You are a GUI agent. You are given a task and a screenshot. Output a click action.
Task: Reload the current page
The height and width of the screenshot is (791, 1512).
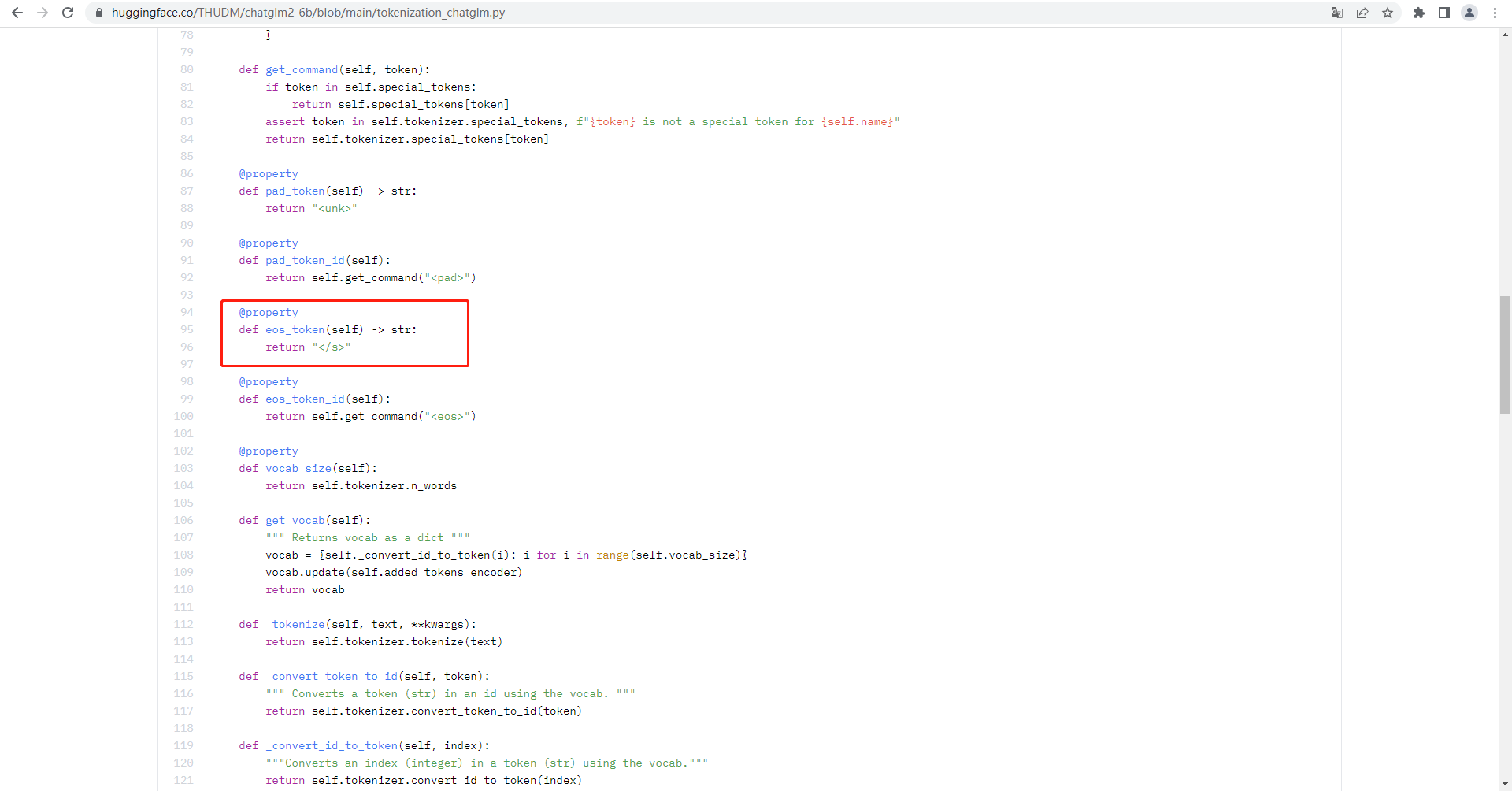click(68, 13)
